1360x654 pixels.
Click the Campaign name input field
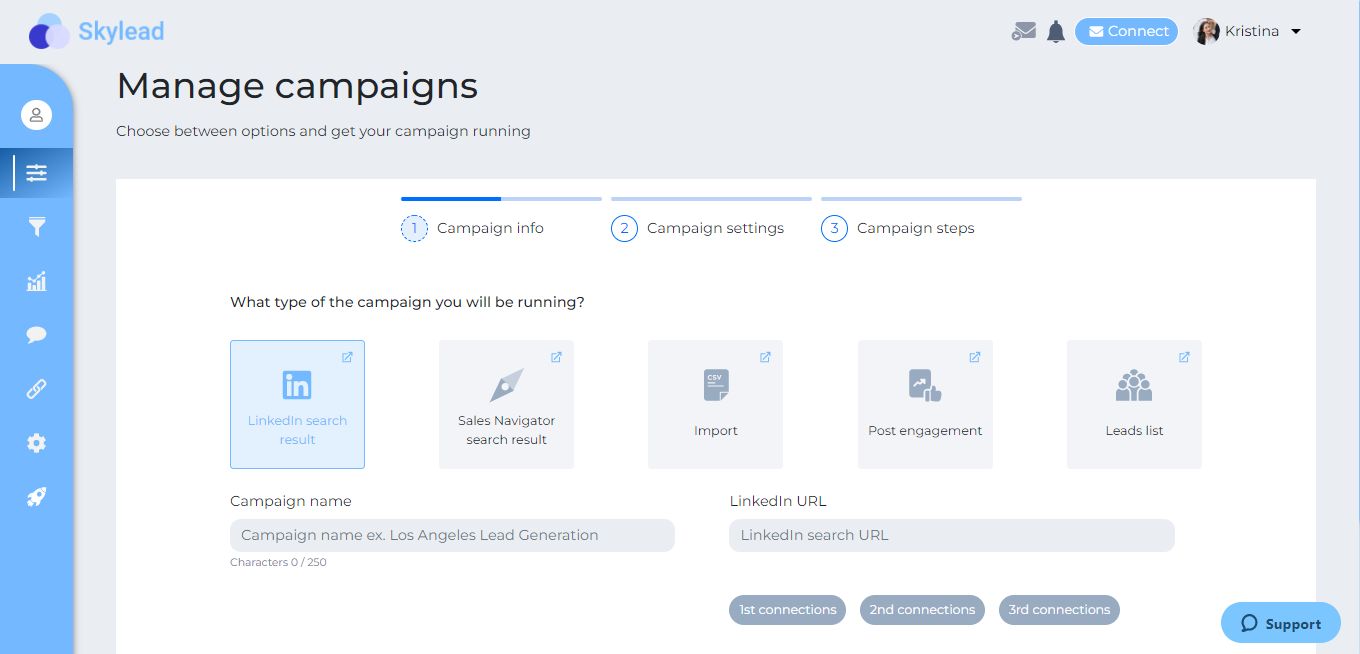[x=452, y=535]
